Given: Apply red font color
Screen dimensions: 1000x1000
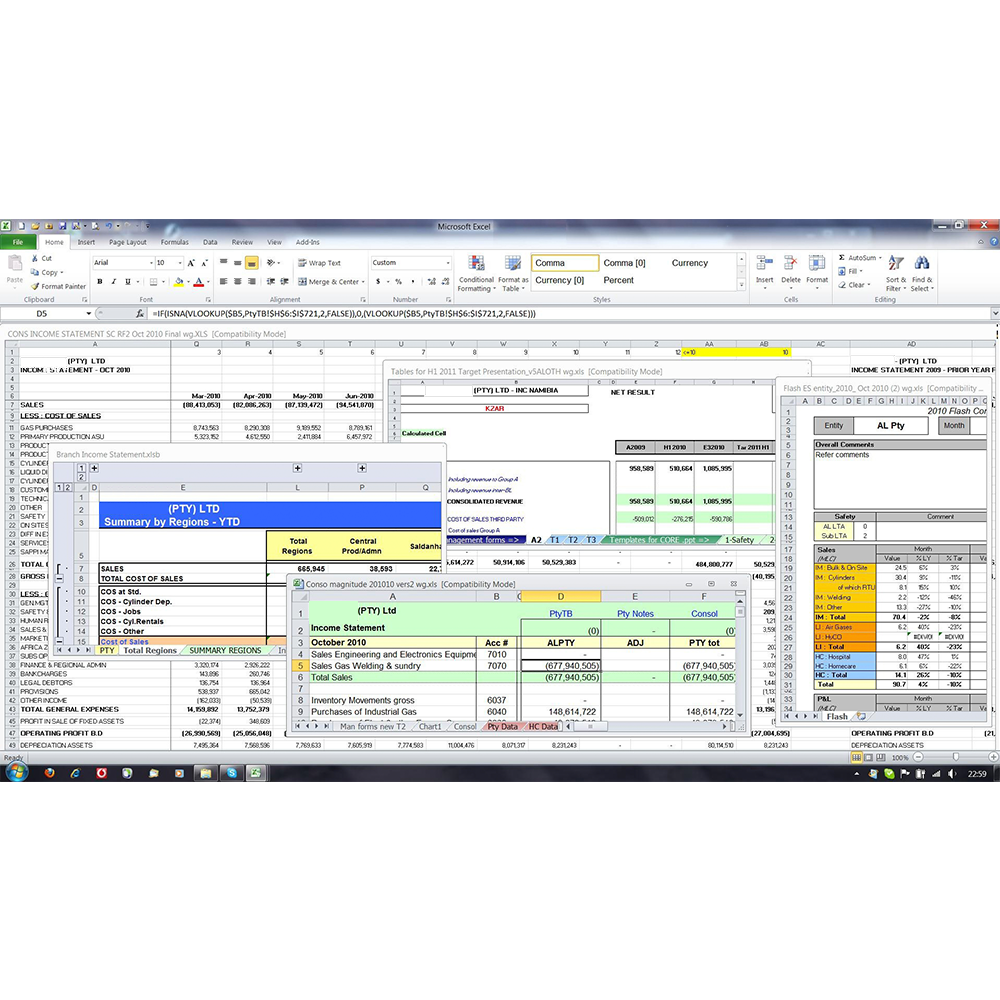Looking at the screenshot, I should click(198, 281).
